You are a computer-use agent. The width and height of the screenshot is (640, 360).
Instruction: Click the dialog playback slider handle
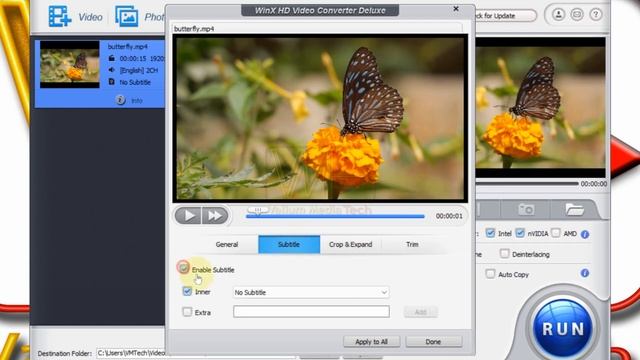tap(258, 210)
